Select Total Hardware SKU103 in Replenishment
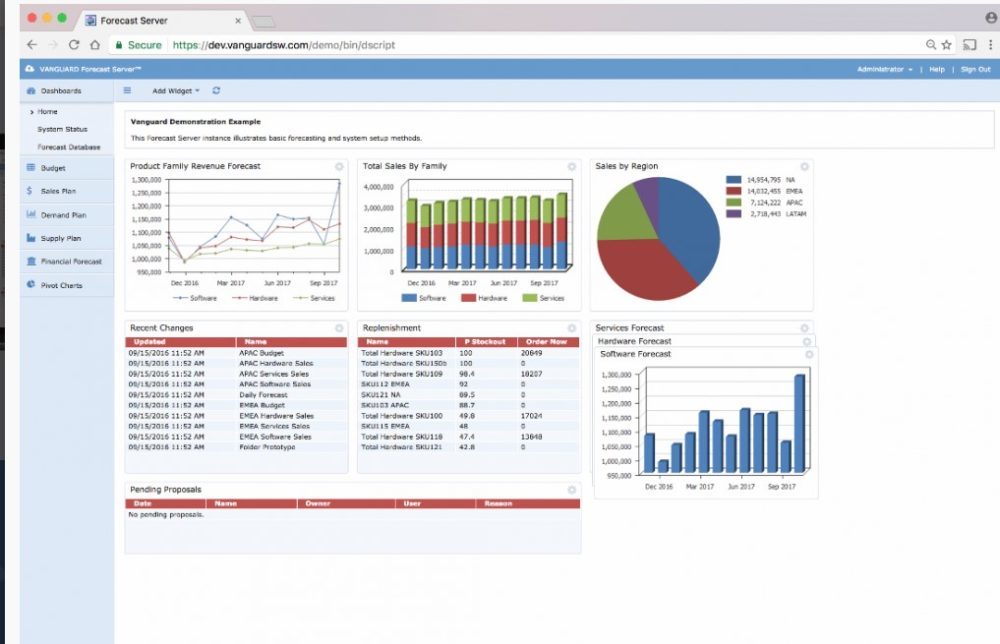 pyautogui.click(x=469, y=353)
